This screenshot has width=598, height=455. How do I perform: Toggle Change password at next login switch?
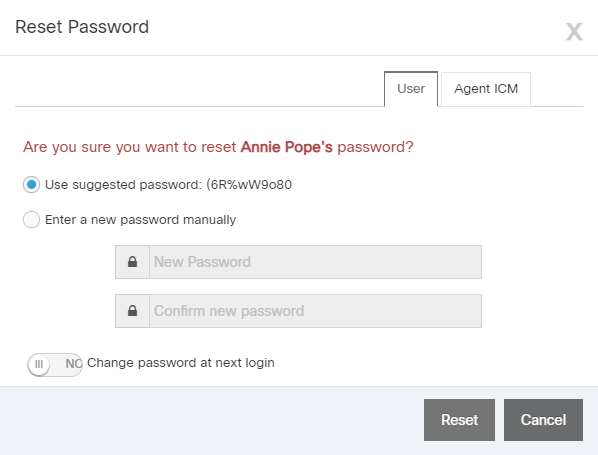pos(55,365)
